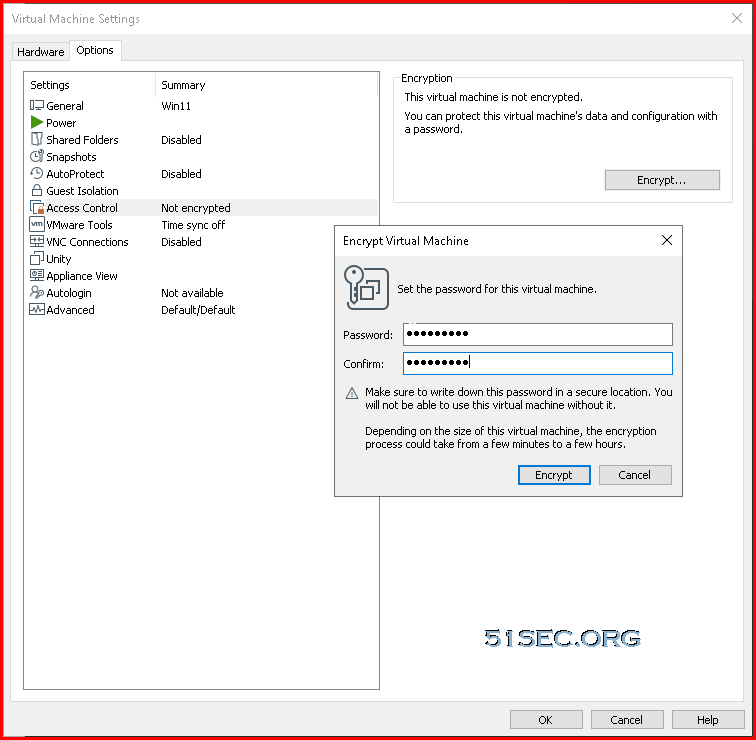The image size is (756, 740).
Task: Close the Encrypt Virtual Machine dialog
Action: 667,240
